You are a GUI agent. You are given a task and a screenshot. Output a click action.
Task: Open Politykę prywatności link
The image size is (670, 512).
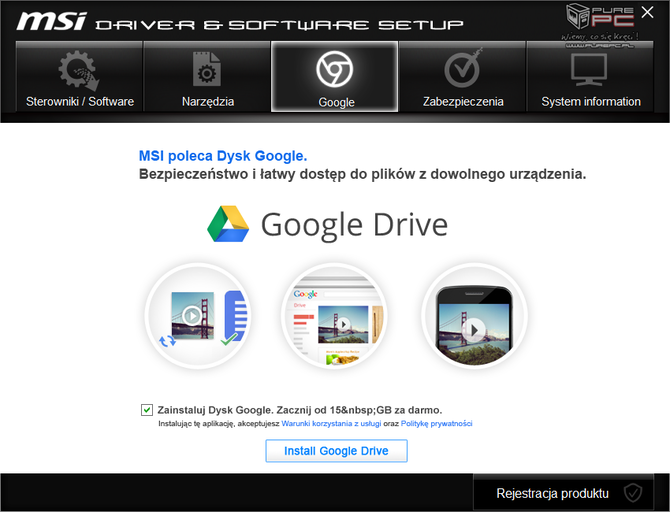(436, 424)
